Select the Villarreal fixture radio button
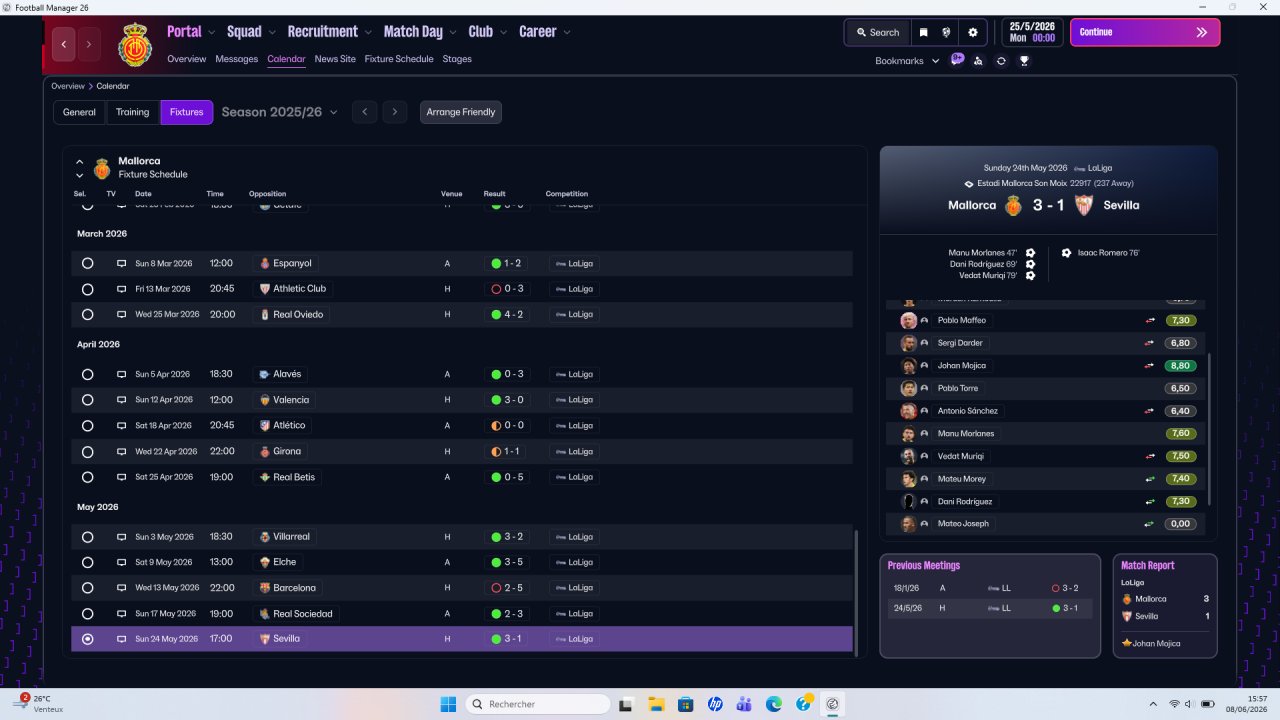 click(x=88, y=537)
